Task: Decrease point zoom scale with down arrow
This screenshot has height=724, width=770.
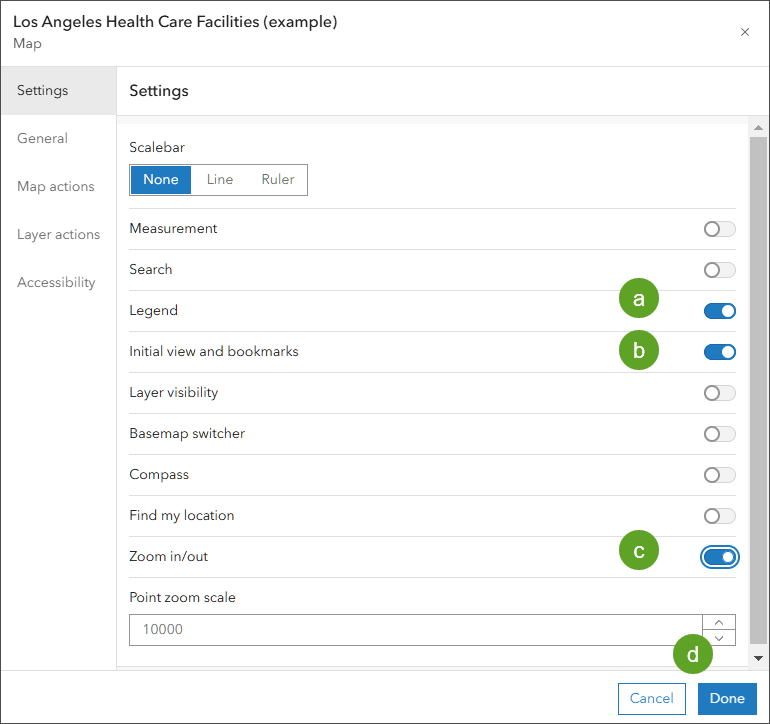Action: [719, 638]
